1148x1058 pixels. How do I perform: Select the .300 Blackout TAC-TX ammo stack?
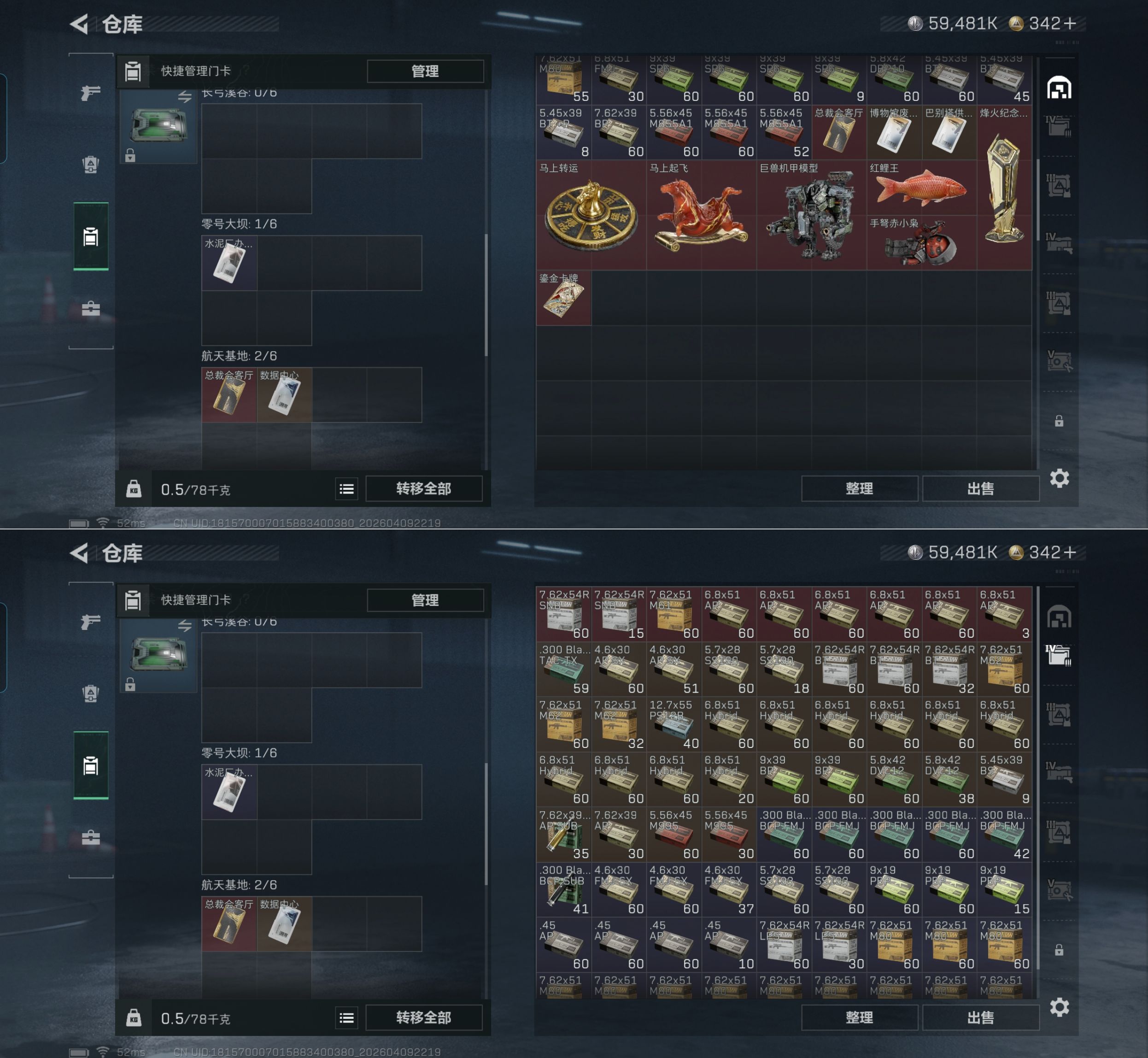tap(564, 669)
